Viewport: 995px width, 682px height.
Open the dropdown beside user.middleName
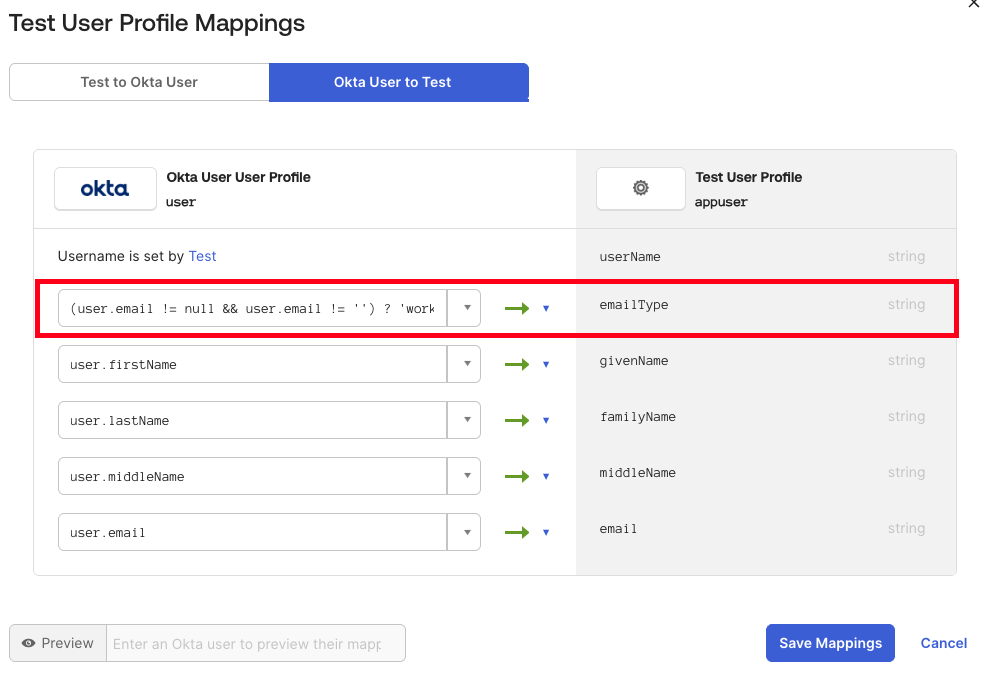464,476
